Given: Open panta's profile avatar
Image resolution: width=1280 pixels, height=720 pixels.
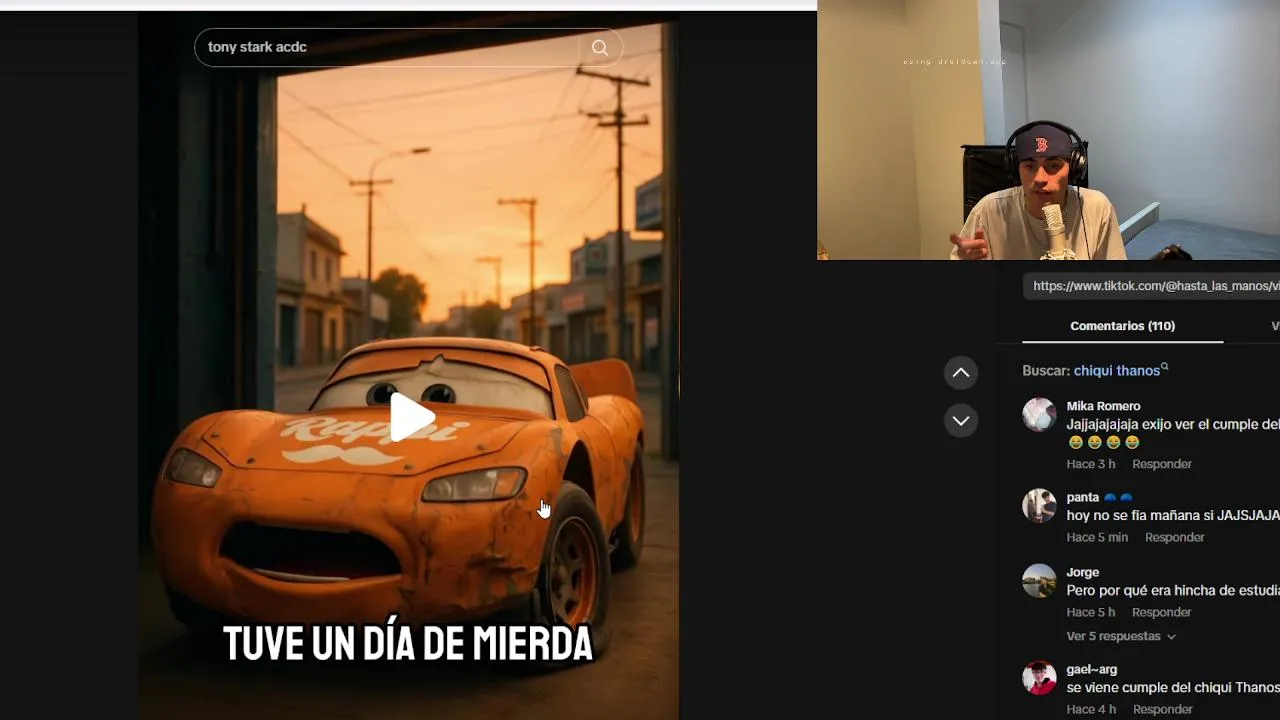Looking at the screenshot, I should pos(1039,505).
